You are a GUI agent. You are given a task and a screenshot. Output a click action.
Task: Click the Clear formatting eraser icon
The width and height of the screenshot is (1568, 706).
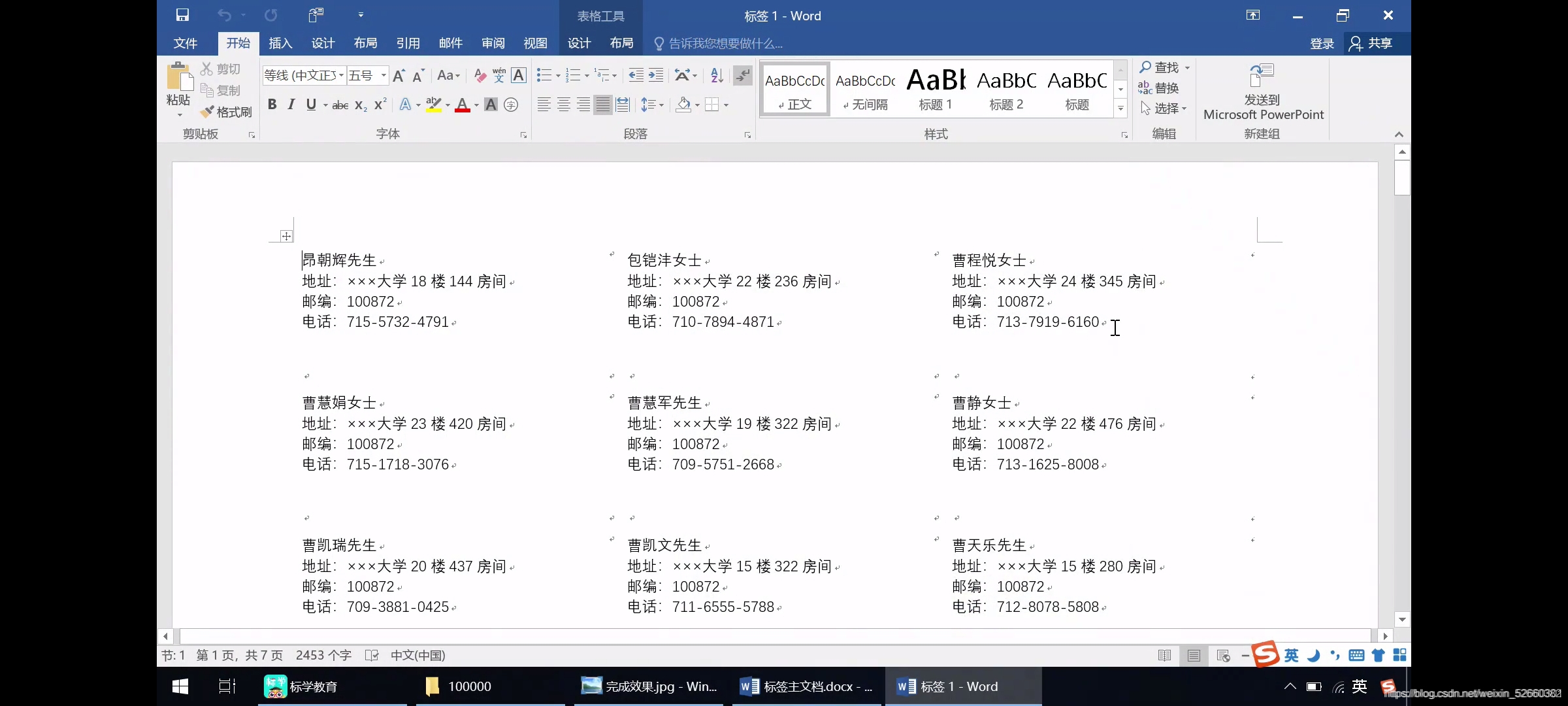click(x=480, y=75)
